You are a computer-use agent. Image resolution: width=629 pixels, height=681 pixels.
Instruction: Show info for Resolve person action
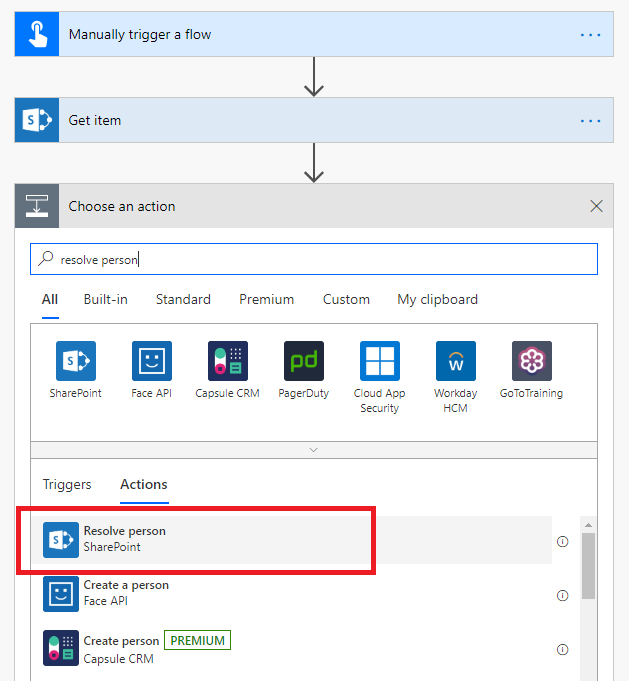562,541
